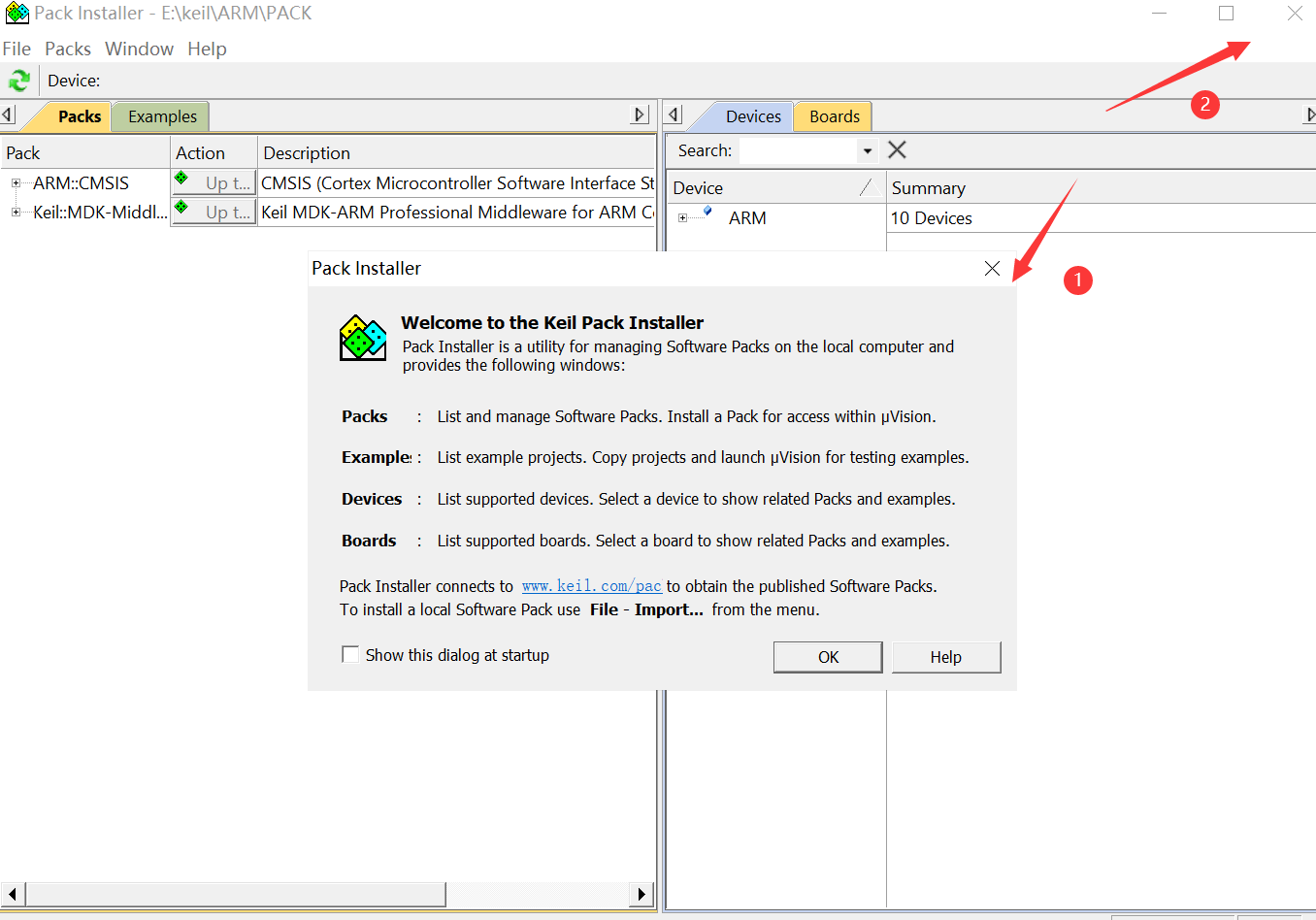Click the green diamond icon in Keil::MDK-Middleware row

point(181,207)
